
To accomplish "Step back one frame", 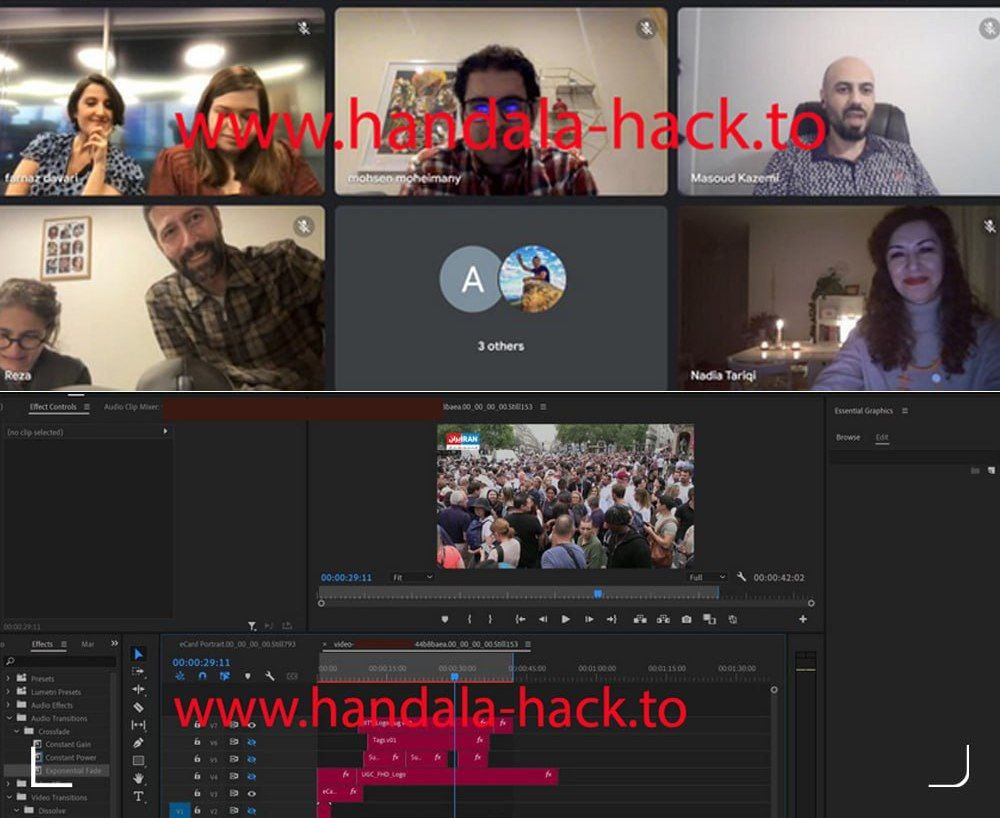I will pyautogui.click(x=543, y=619).
